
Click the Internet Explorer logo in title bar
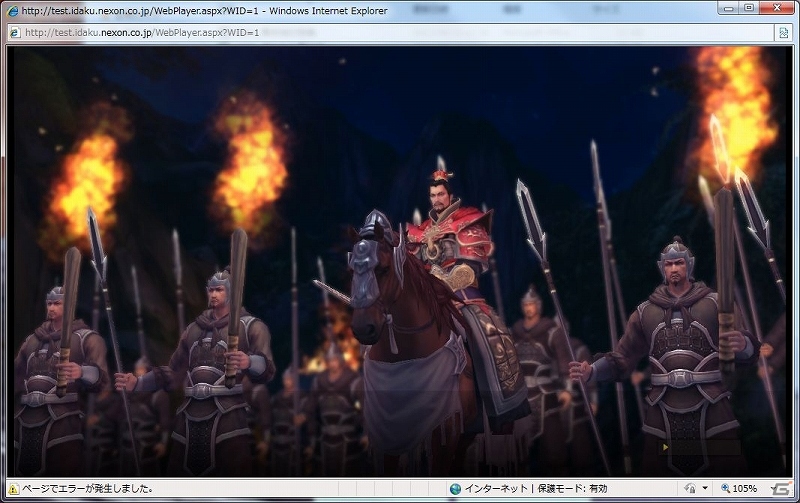click(13, 11)
